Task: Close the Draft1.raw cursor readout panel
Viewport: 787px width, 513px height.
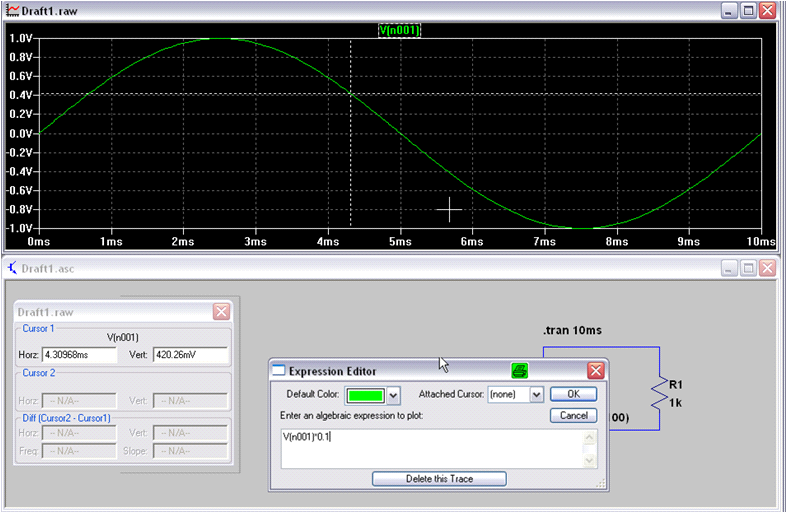Action: click(x=221, y=312)
